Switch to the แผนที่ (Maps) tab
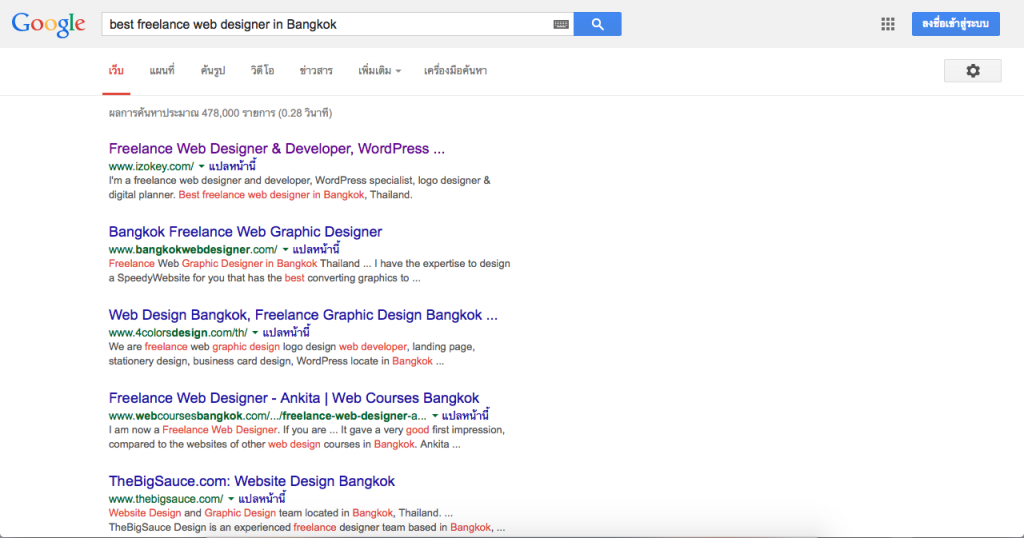This screenshot has width=1024, height=538. click(x=162, y=71)
